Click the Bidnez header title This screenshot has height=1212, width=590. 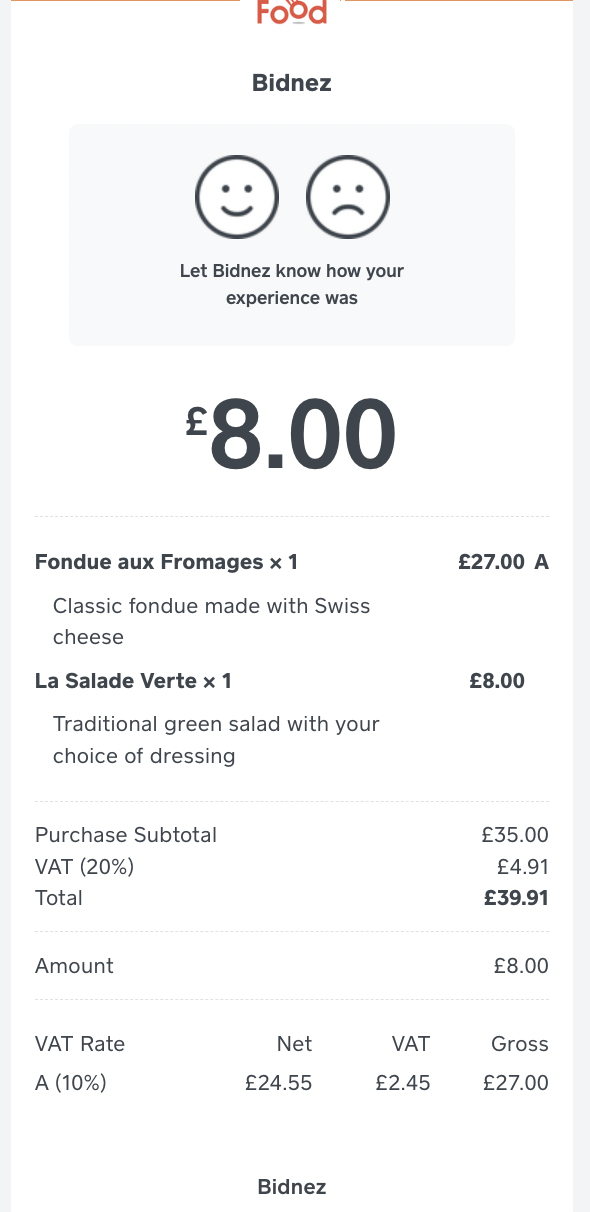click(x=291, y=83)
